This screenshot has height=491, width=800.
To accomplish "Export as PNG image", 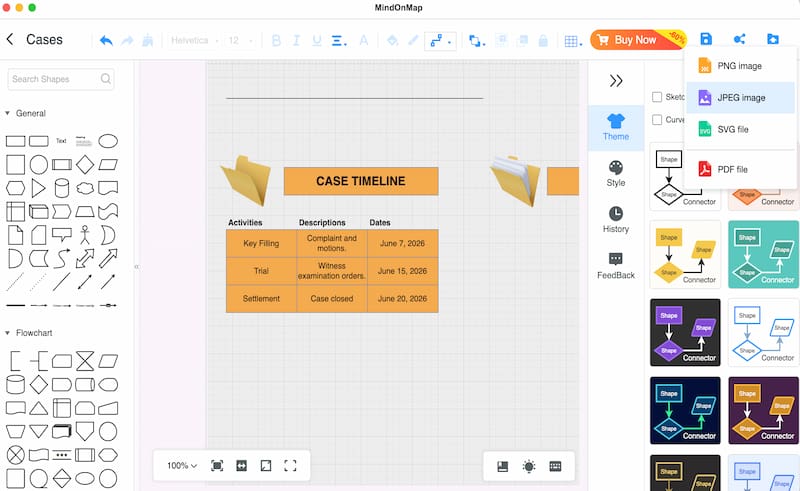I will pos(740,66).
